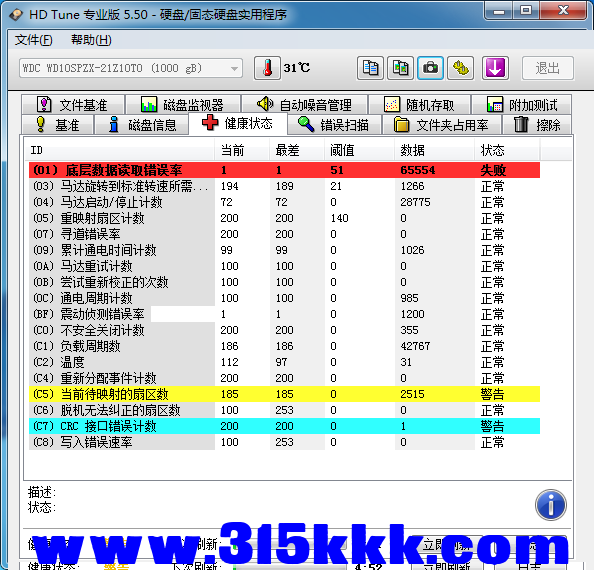The width and height of the screenshot is (594, 570).
Task: Switch to the 随机存取 tab
Action: pos(420,105)
